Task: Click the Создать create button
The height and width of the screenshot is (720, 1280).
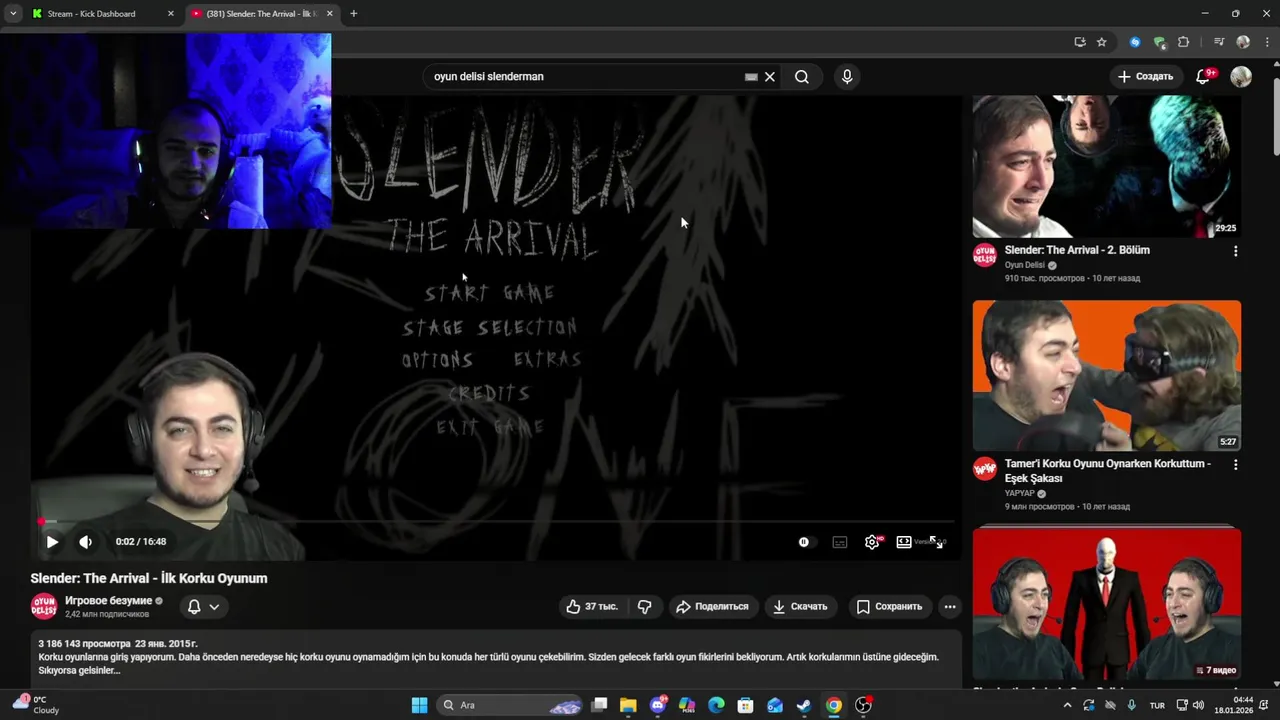Action: click(x=1145, y=77)
